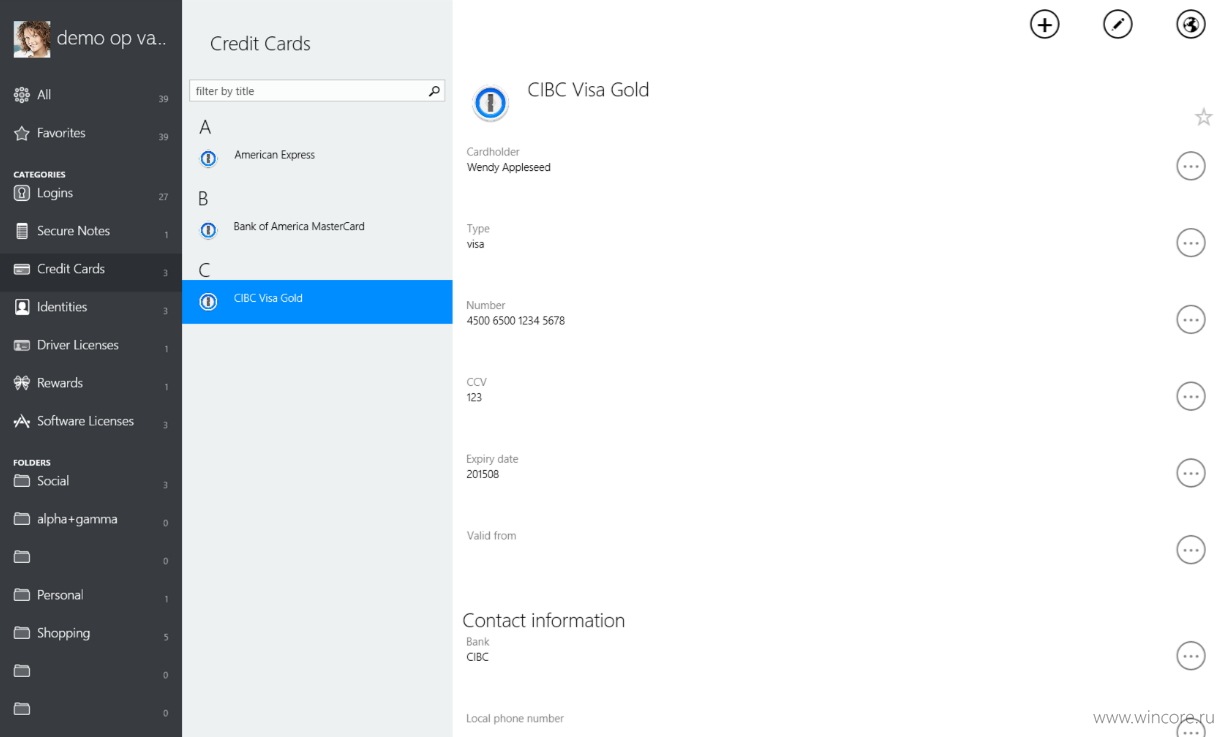Image resolution: width=1227 pixels, height=737 pixels.
Task: Click the expiry date value '201508'
Action: tap(482, 474)
